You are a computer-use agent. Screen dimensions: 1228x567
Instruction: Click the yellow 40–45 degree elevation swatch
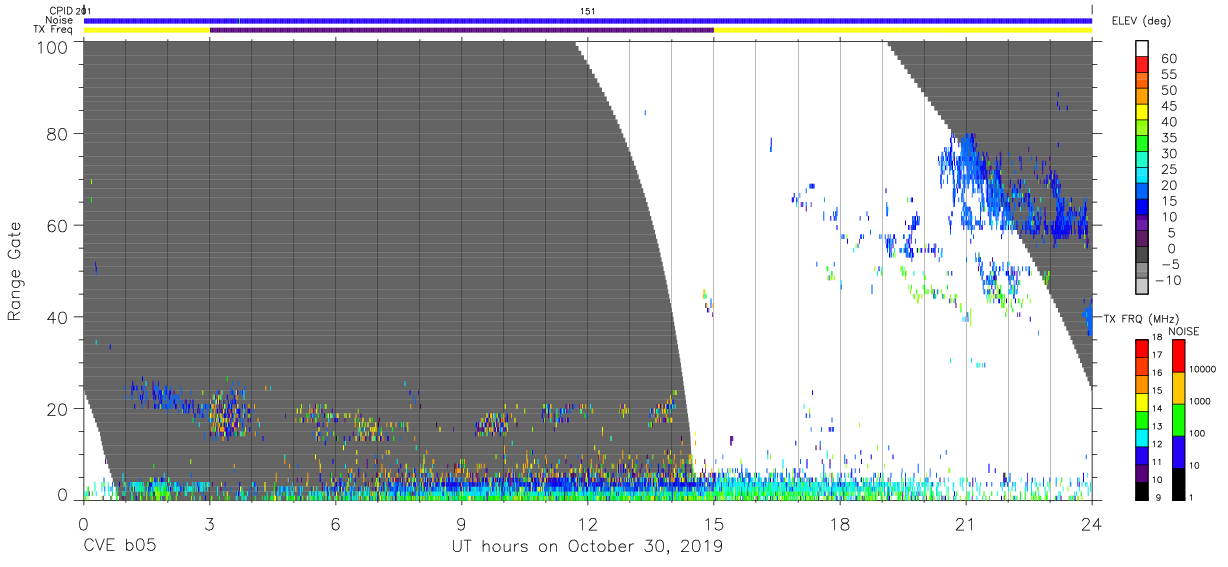(1142, 114)
